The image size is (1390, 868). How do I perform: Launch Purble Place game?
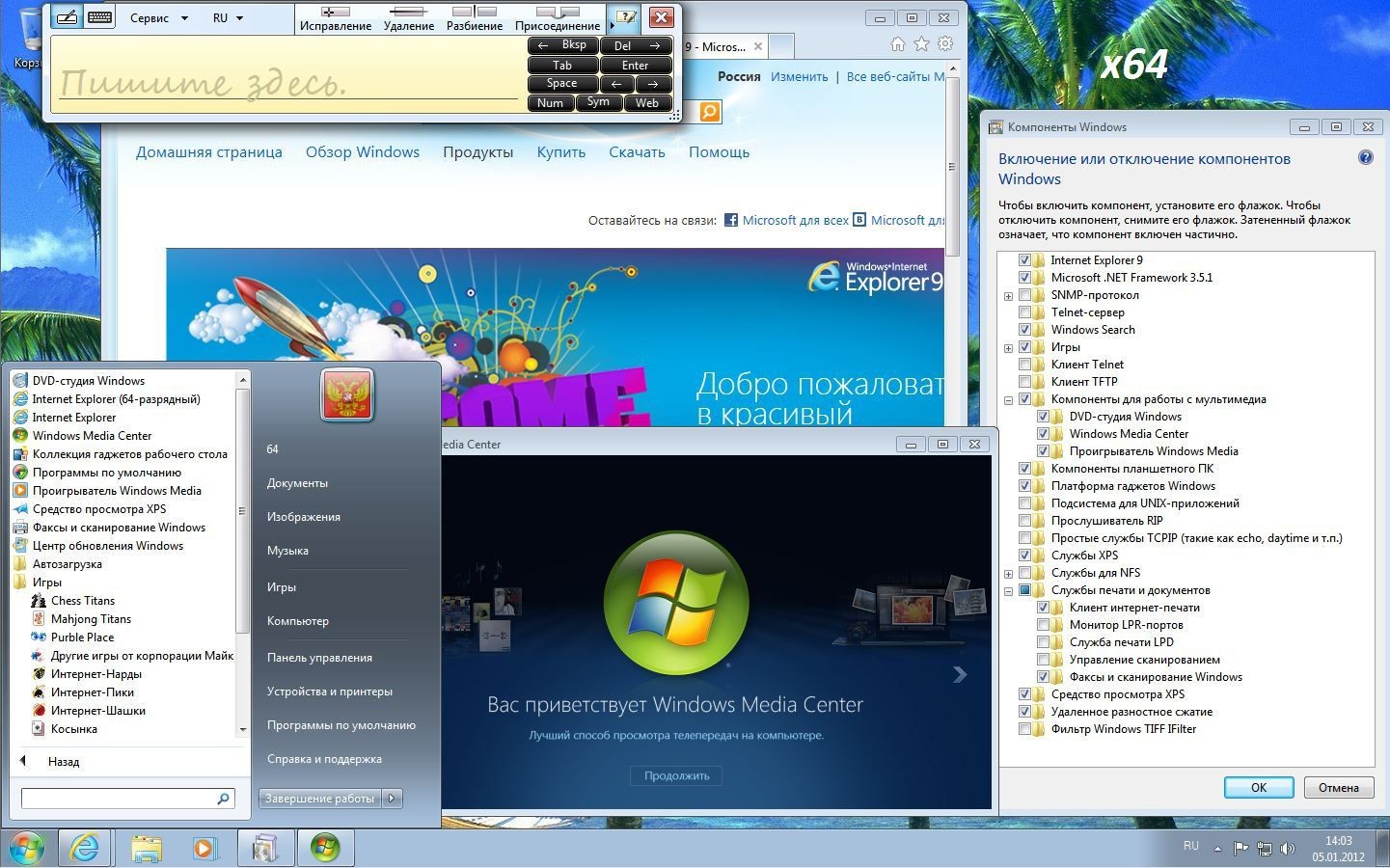coord(82,637)
